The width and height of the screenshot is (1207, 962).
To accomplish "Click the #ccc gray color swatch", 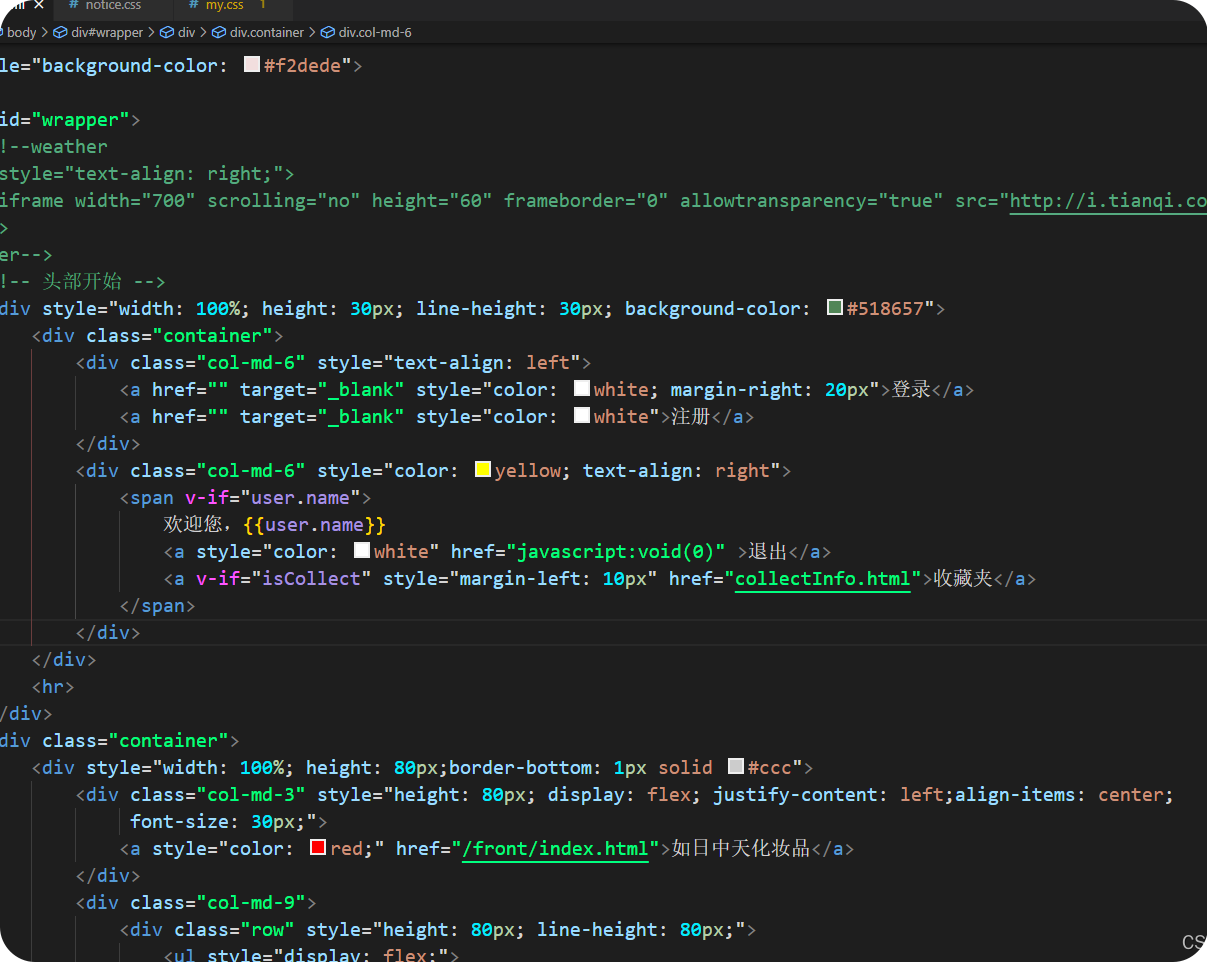I will tap(736, 767).
